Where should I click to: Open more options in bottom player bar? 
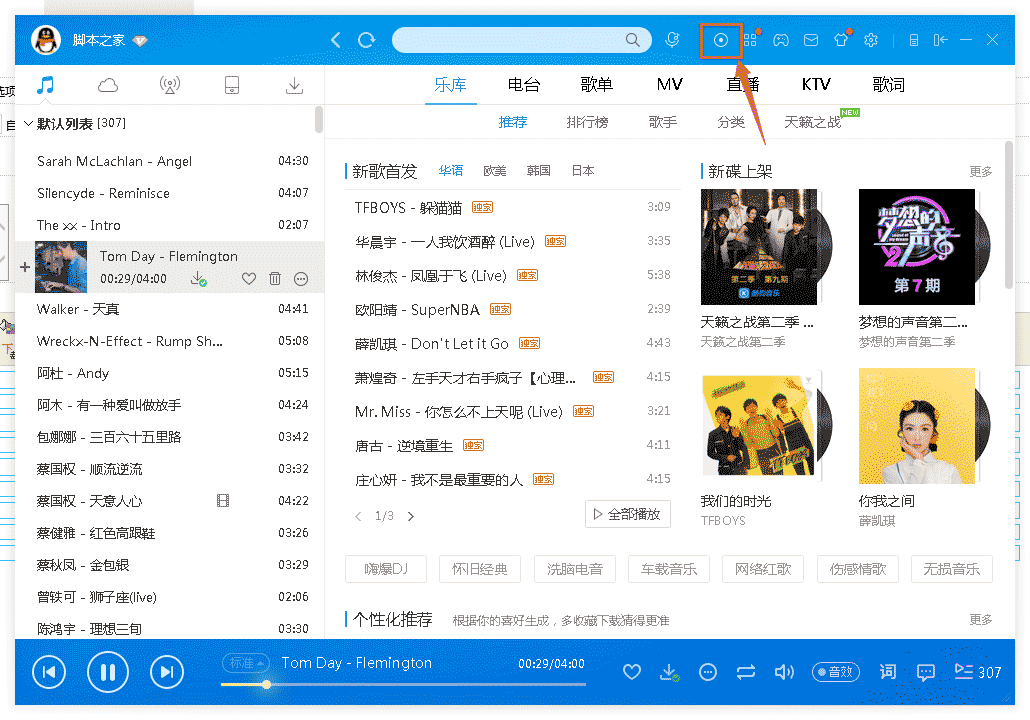click(707, 671)
